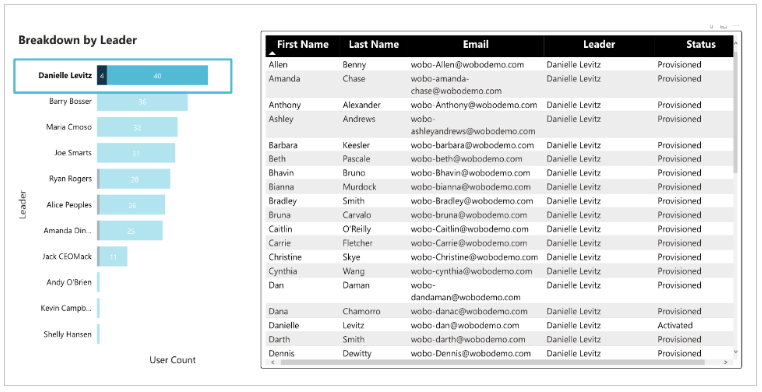
Task: Click the Leader cell in Cynthia's row
Action: click(x=573, y=272)
